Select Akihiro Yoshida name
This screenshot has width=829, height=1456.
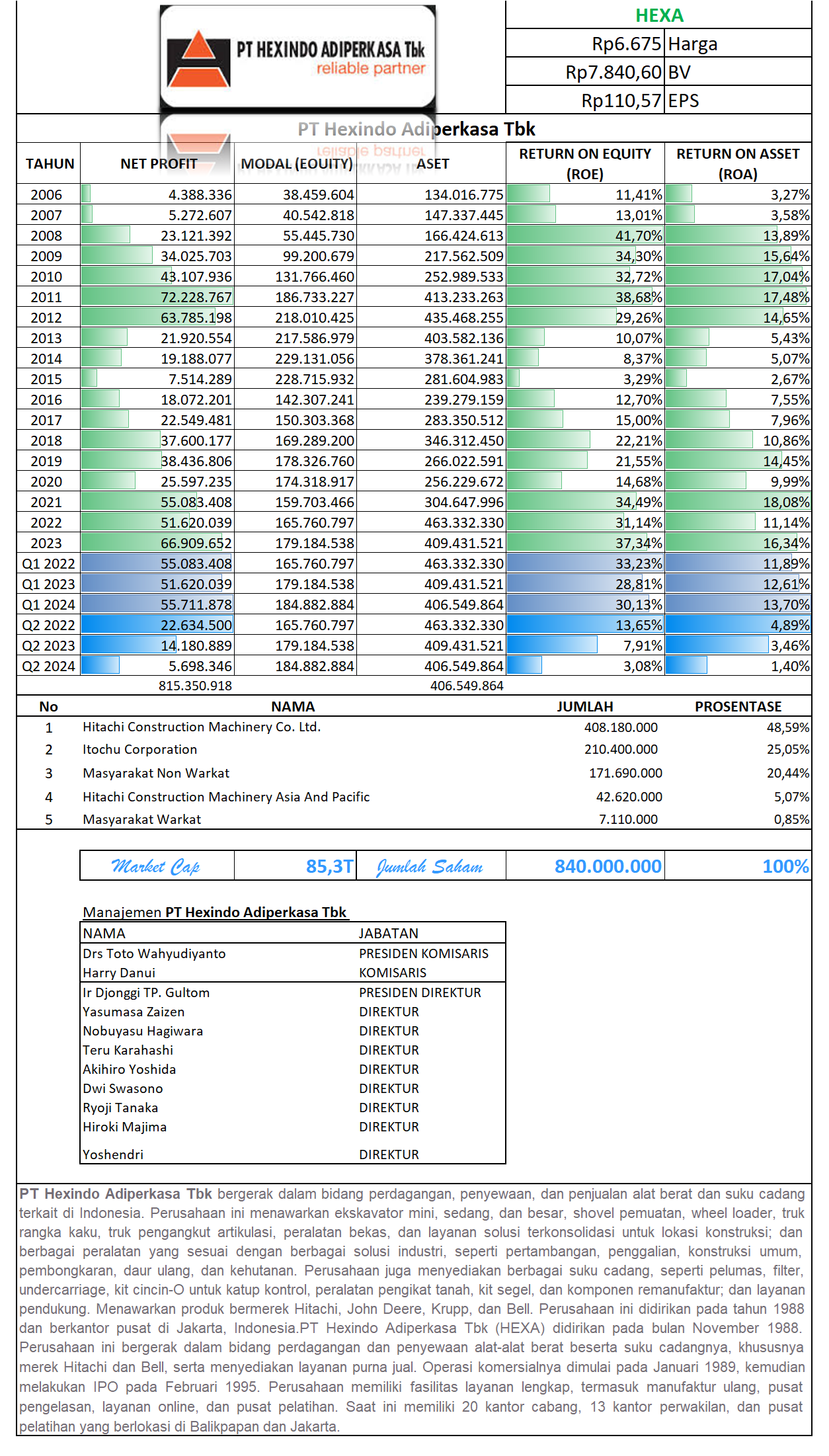point(129,1070)
